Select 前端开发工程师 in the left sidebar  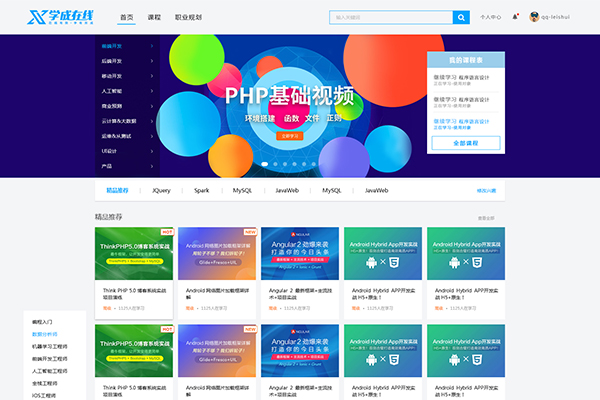click(x=49, y=359)
